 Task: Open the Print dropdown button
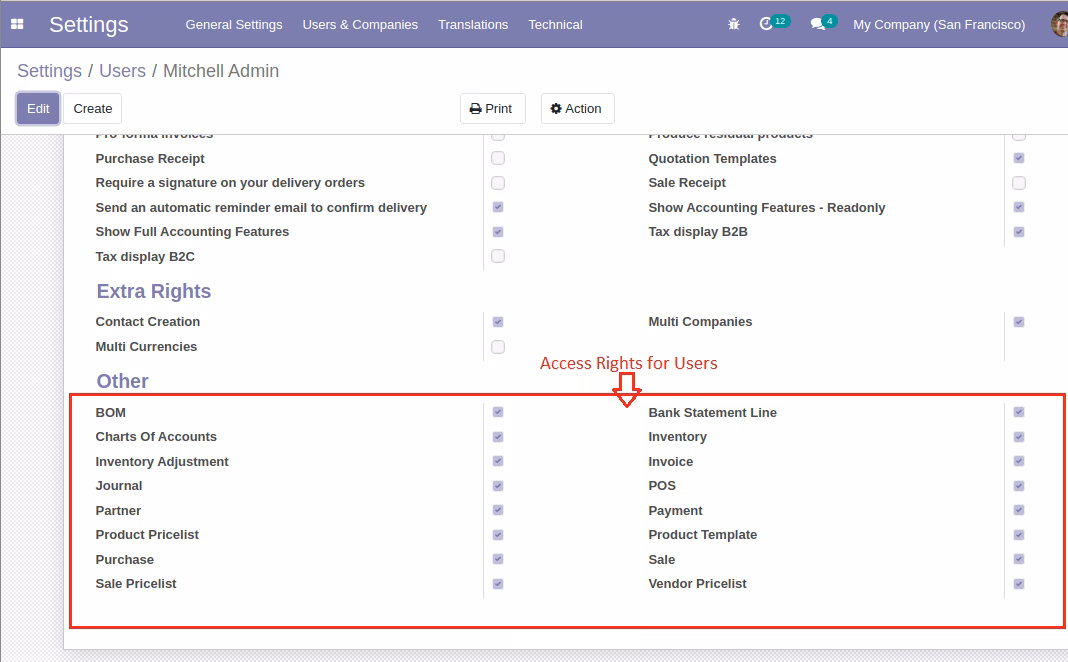coord(492,108)
